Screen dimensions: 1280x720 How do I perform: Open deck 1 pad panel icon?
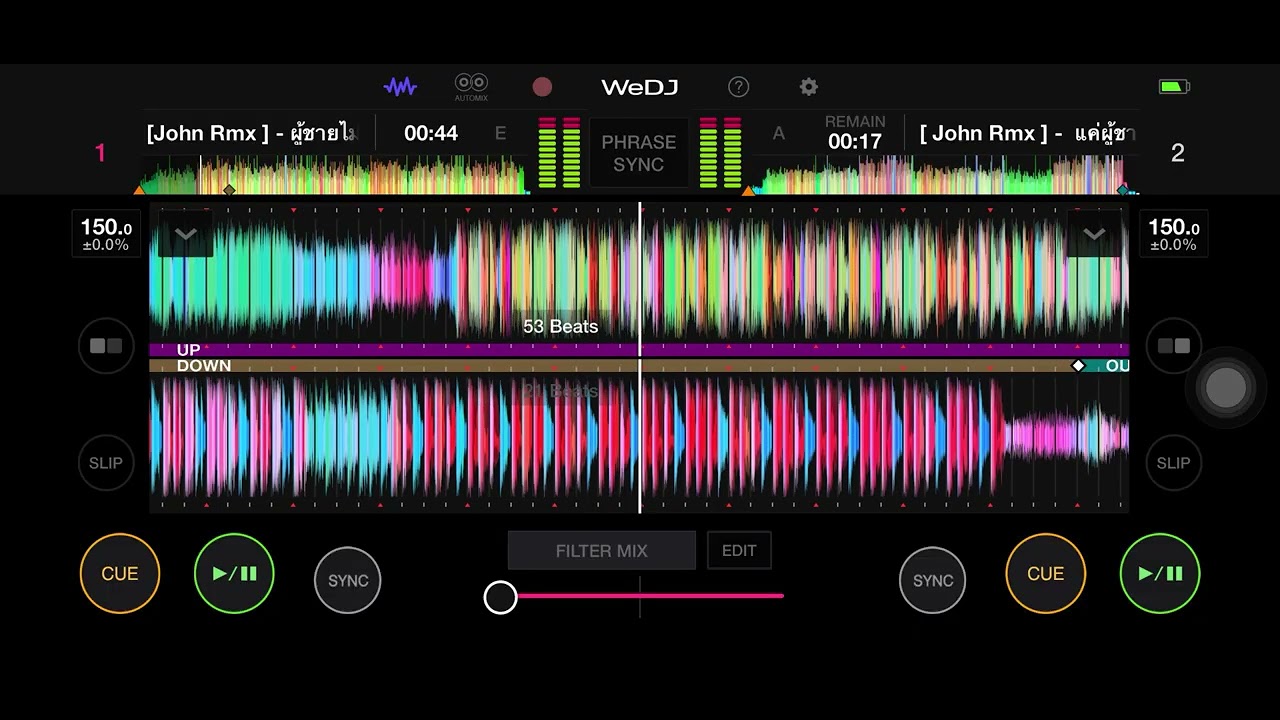click(x=106, y=346)
